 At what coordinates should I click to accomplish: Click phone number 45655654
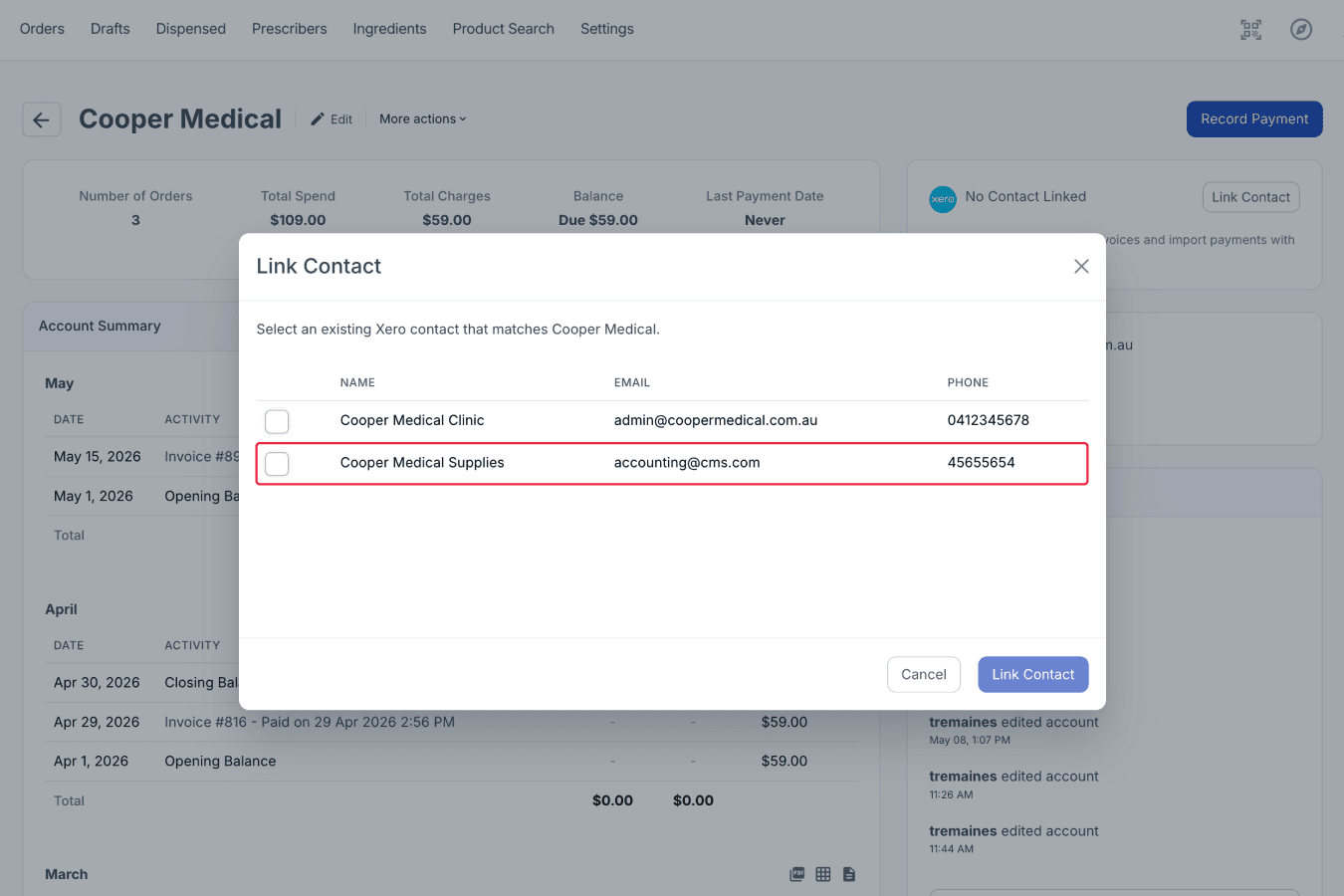pos(982,462)
